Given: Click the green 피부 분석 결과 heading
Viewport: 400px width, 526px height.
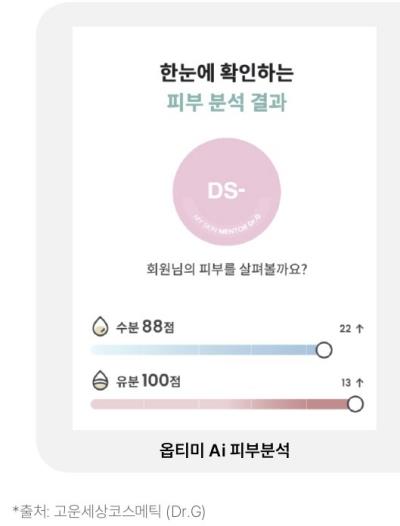Looking at the screenshot, I should [x=227, y=102].
